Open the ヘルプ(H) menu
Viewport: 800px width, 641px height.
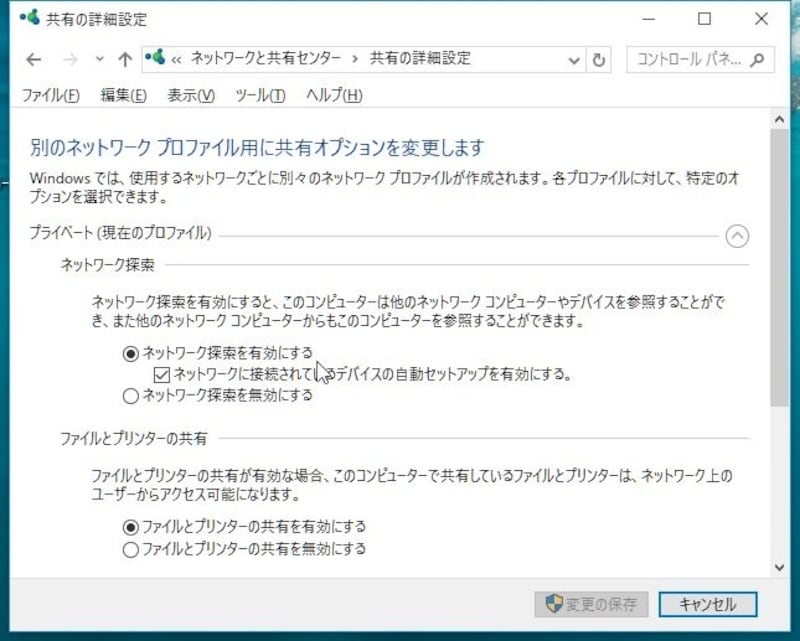334,95
